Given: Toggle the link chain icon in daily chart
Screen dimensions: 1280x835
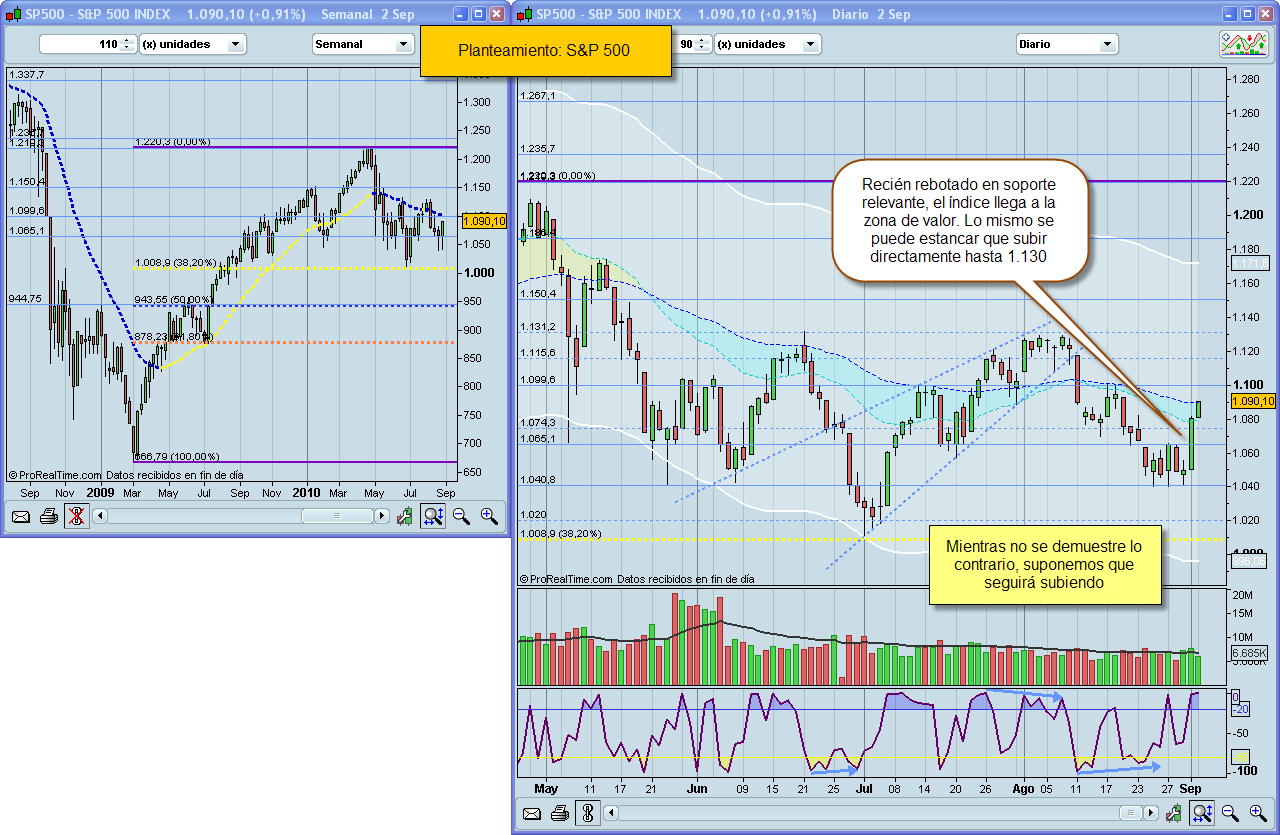Looking at the screenshot, I should (x=588, y=814).
